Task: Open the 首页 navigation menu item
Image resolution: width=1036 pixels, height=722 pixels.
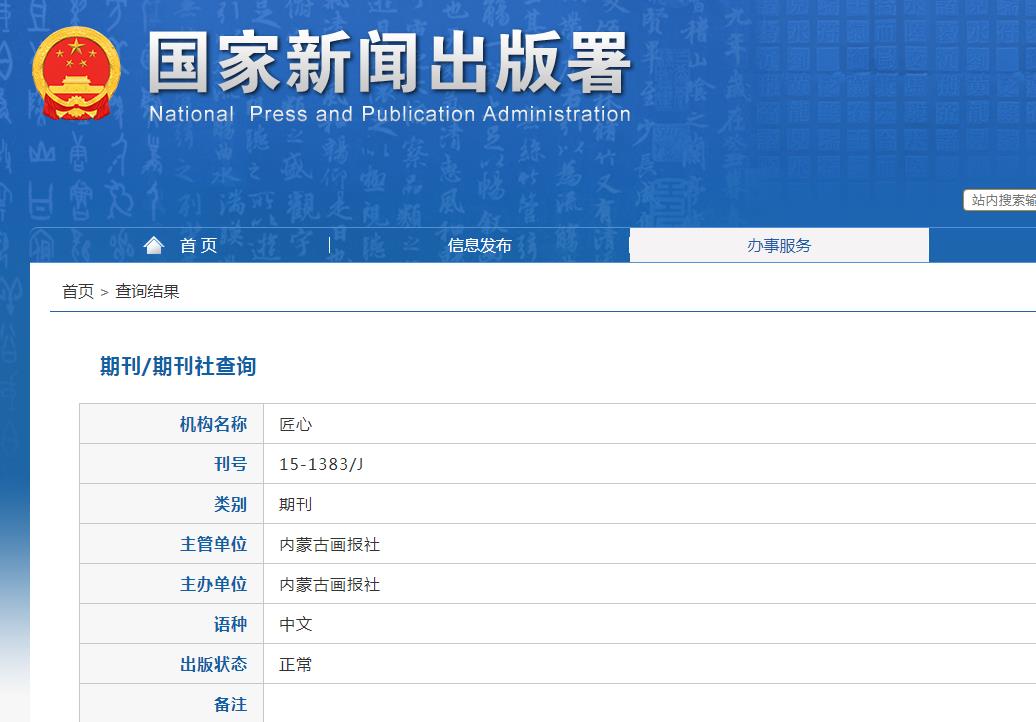Action: click(198, 245)
